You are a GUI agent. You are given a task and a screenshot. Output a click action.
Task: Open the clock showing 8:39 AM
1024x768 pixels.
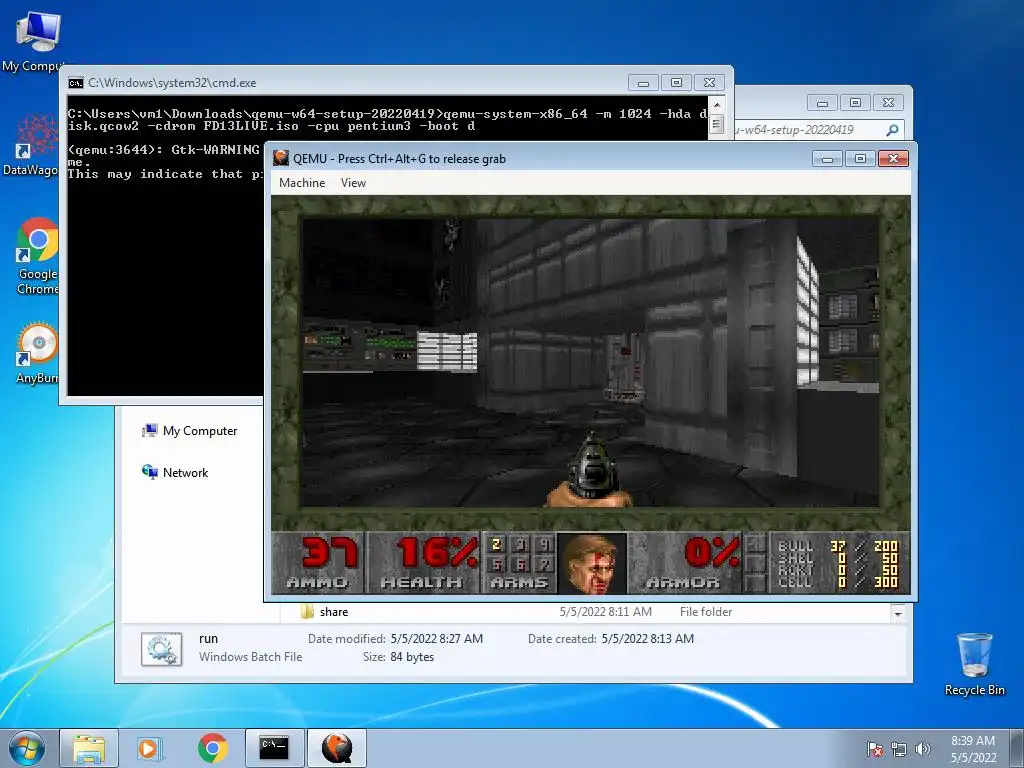click(x=973, y=748)
